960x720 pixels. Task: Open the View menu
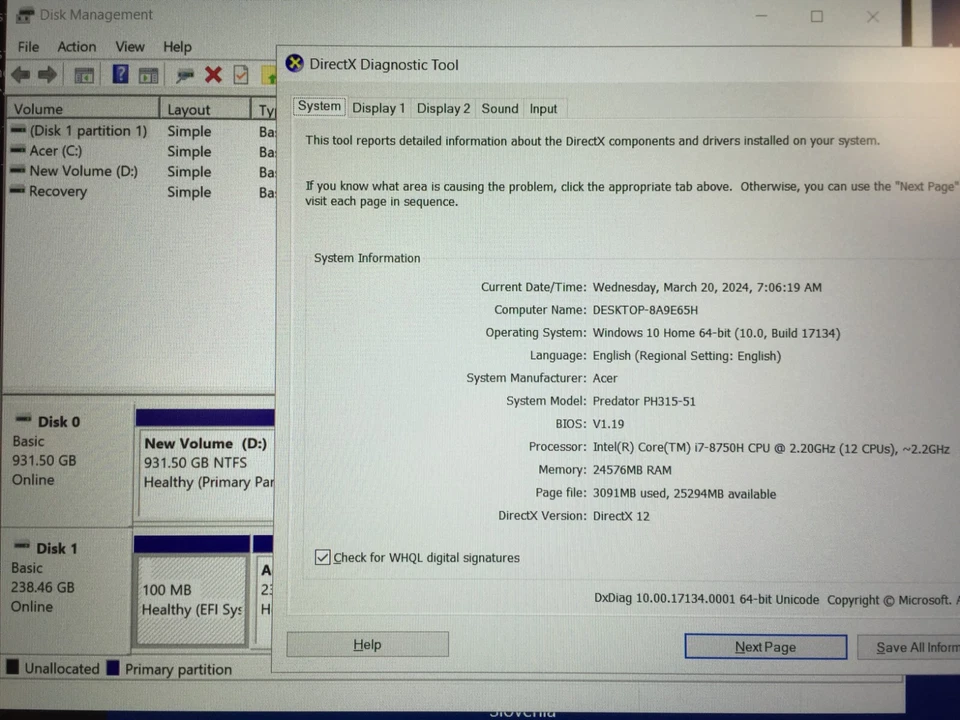(130, 46)
